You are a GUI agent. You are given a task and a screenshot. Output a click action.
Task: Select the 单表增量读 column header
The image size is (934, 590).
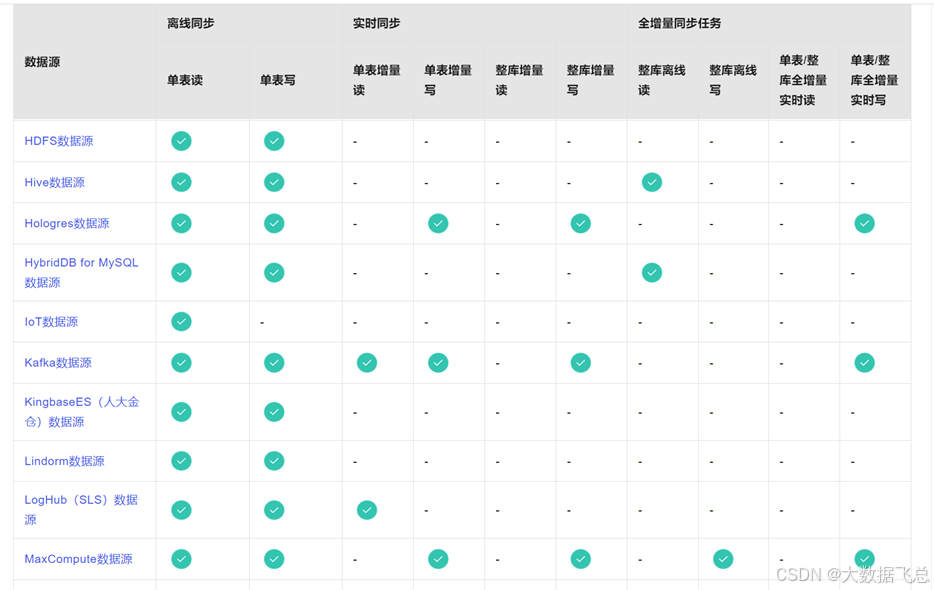[376, 80]
